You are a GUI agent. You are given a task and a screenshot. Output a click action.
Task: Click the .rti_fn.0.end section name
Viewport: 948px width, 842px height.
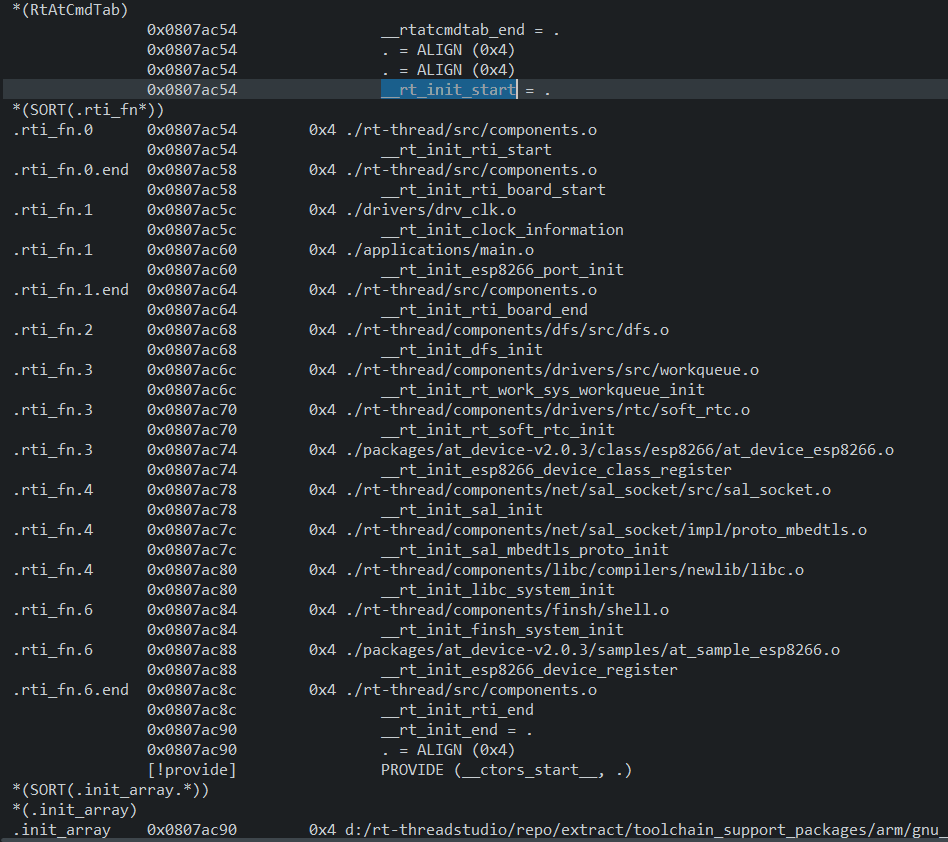71,170
